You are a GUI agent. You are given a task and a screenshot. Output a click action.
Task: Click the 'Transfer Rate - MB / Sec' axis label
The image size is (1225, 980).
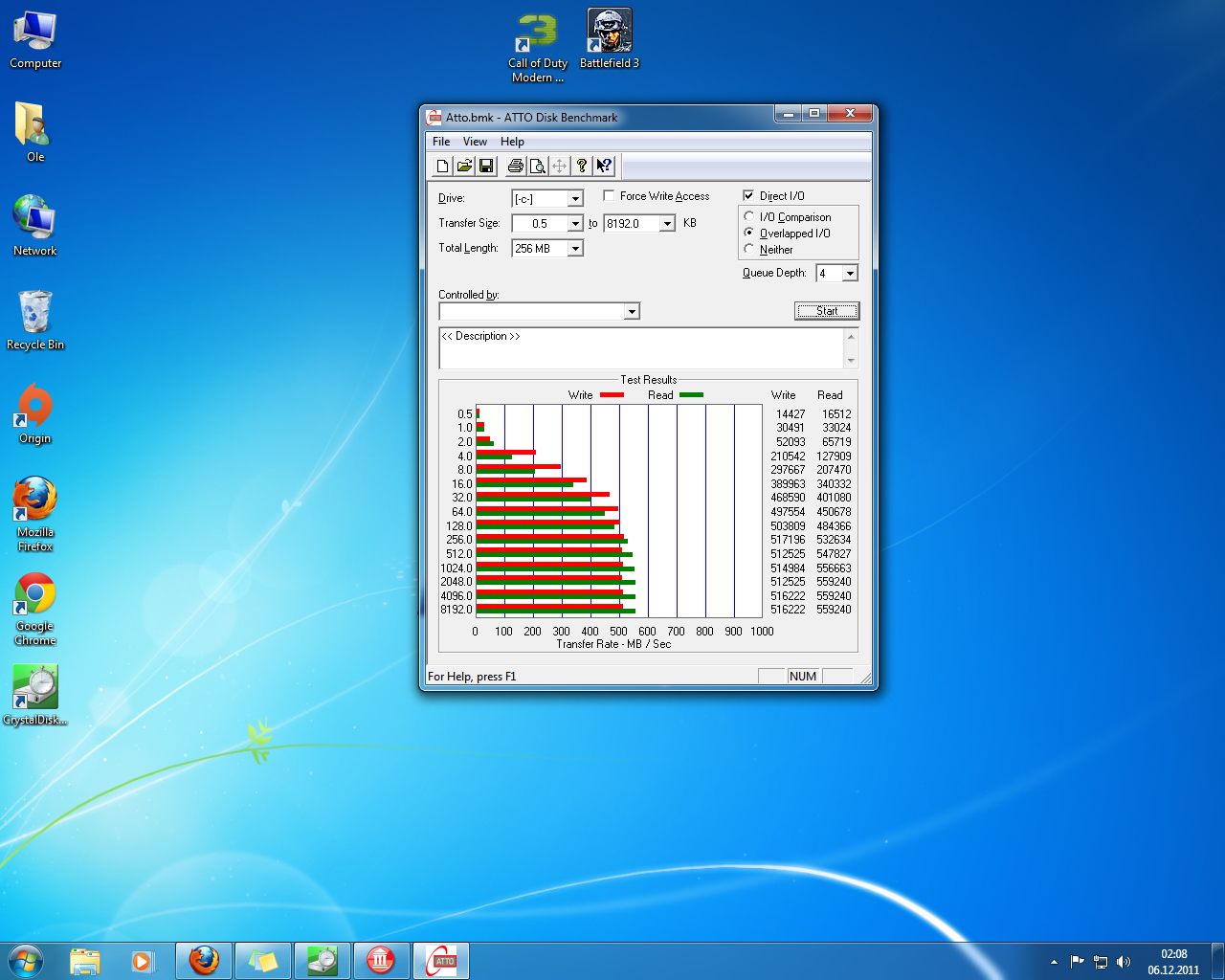pos(613,644)
